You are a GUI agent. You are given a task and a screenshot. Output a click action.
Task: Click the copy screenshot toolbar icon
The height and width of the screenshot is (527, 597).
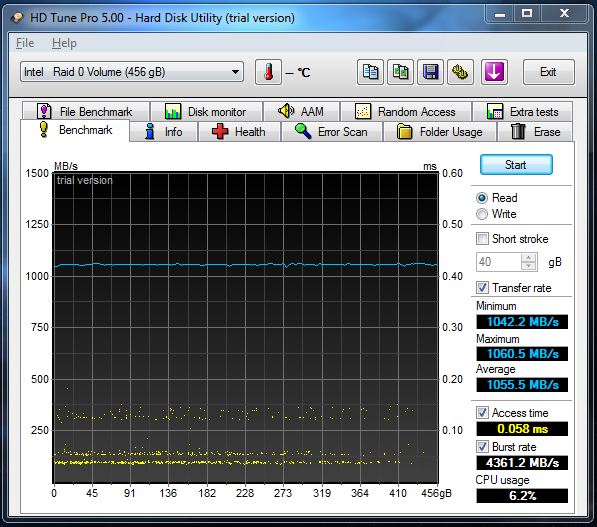[400, 72]
